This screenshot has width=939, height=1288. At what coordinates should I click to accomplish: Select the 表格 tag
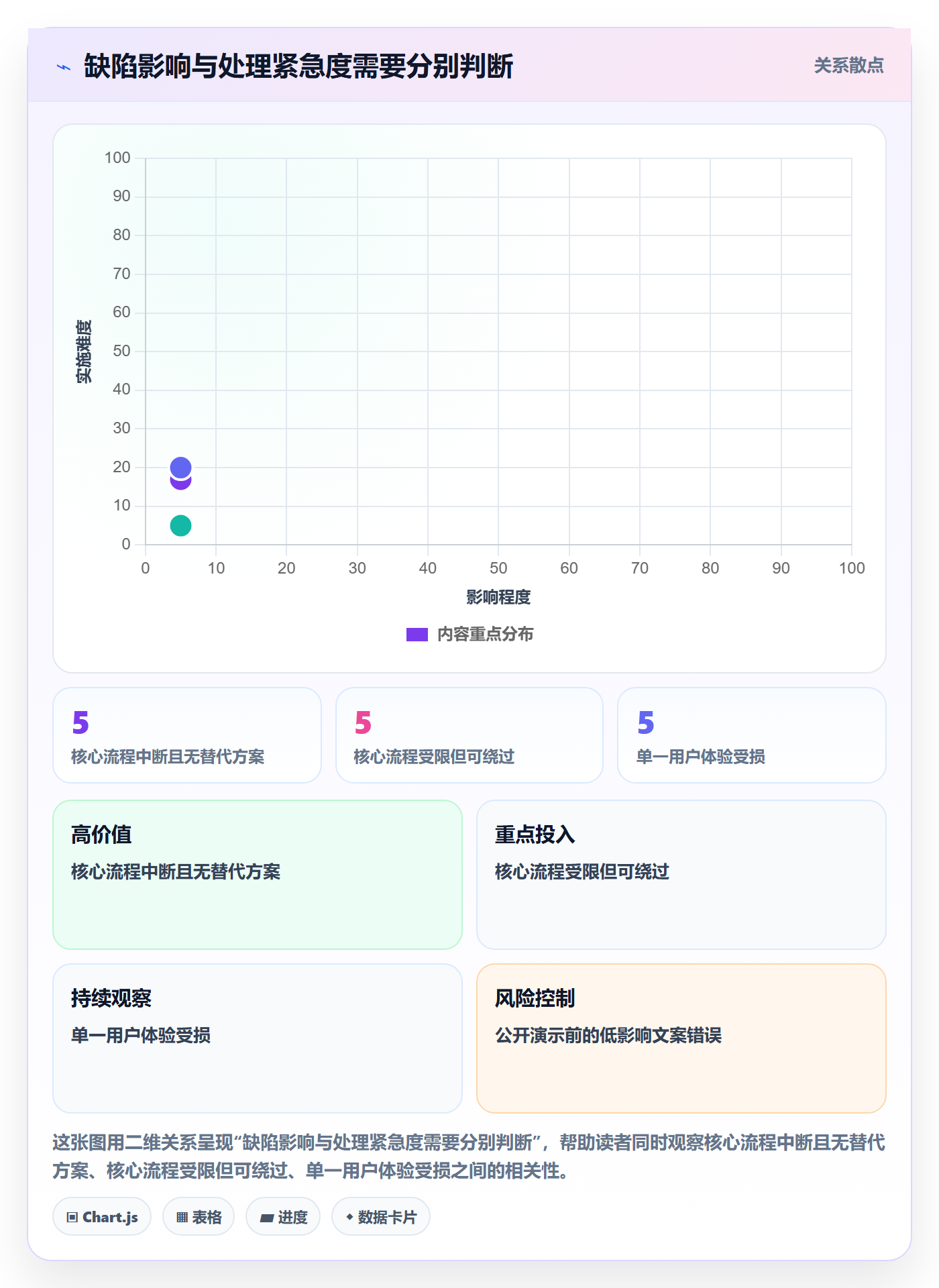click(x=199, y=1216)
